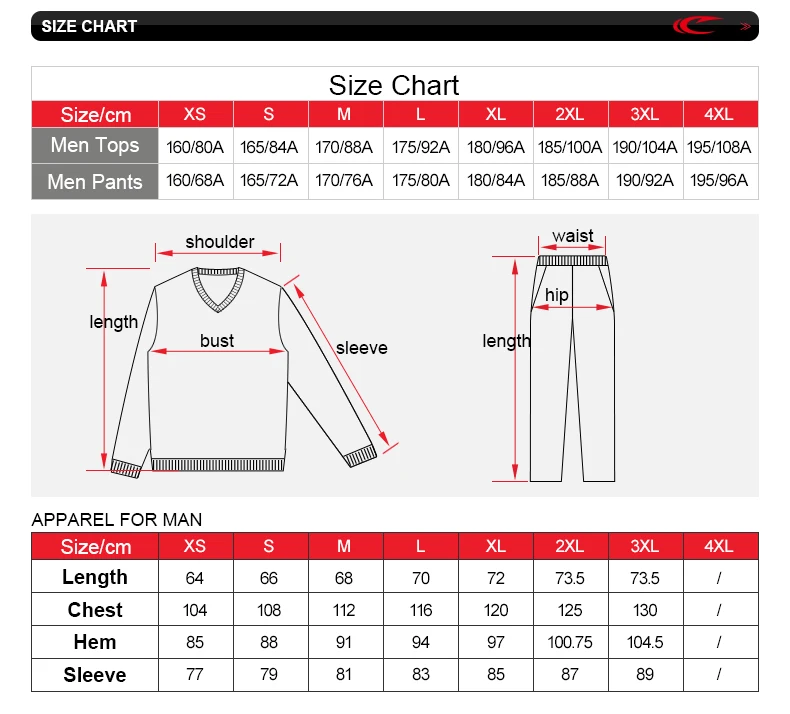Viewport: 790px width, 714px height.
Task: Click the 'waist' diagram label
Action: click(573, 236)
